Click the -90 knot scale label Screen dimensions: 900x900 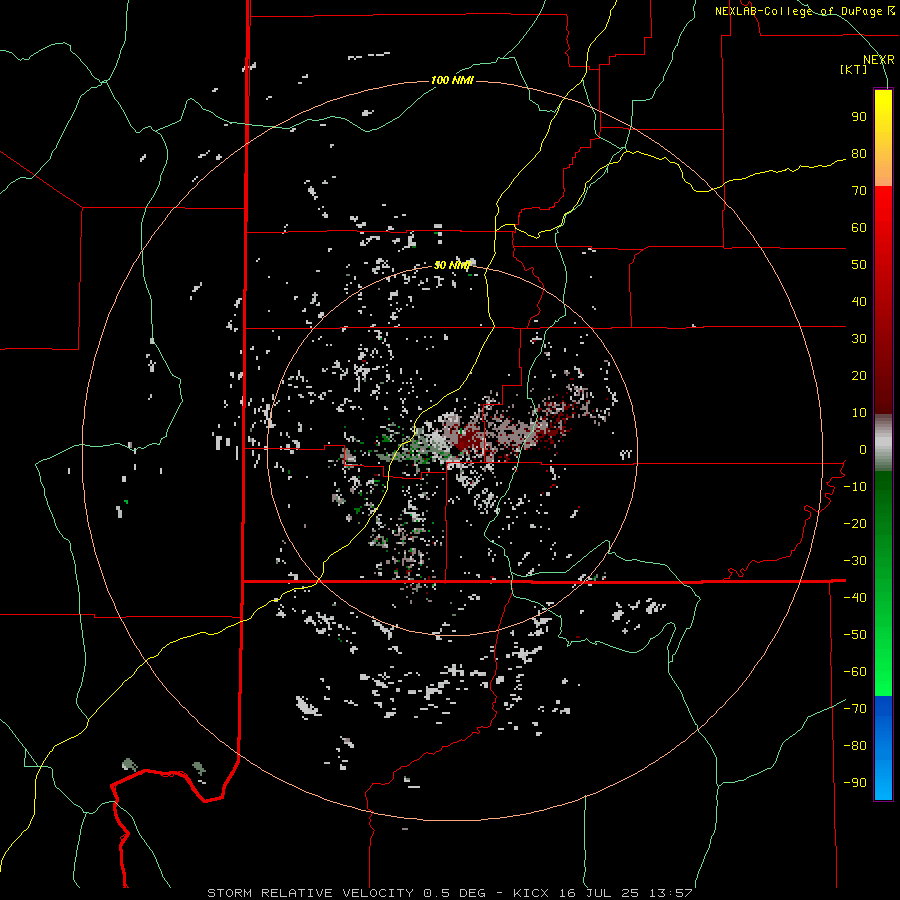855,783
